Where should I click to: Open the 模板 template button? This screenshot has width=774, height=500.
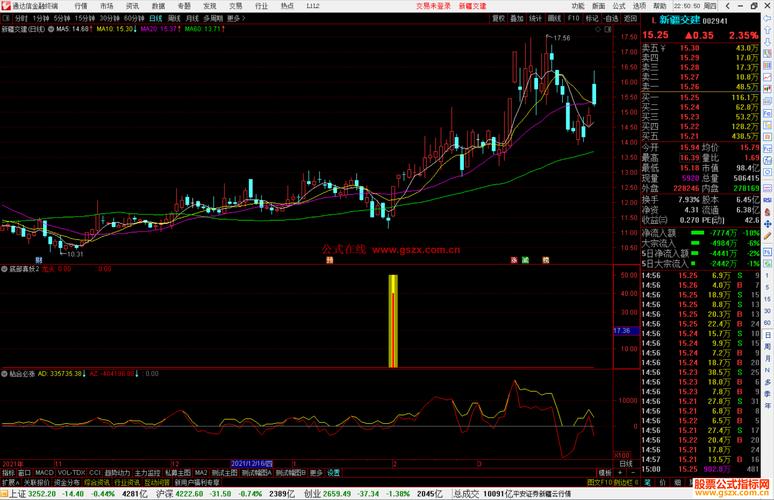(x=605, y=473)
